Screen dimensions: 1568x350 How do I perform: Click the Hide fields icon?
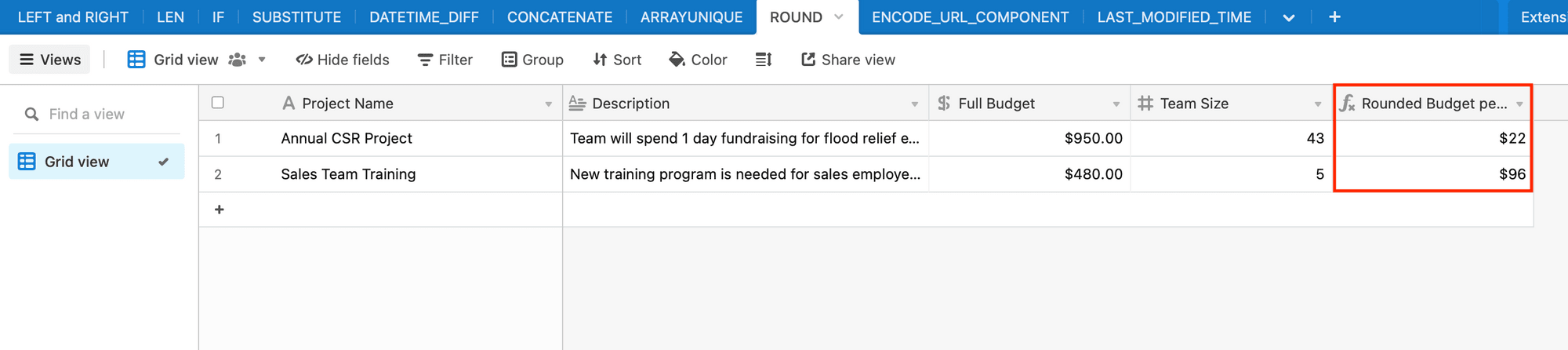304,60
